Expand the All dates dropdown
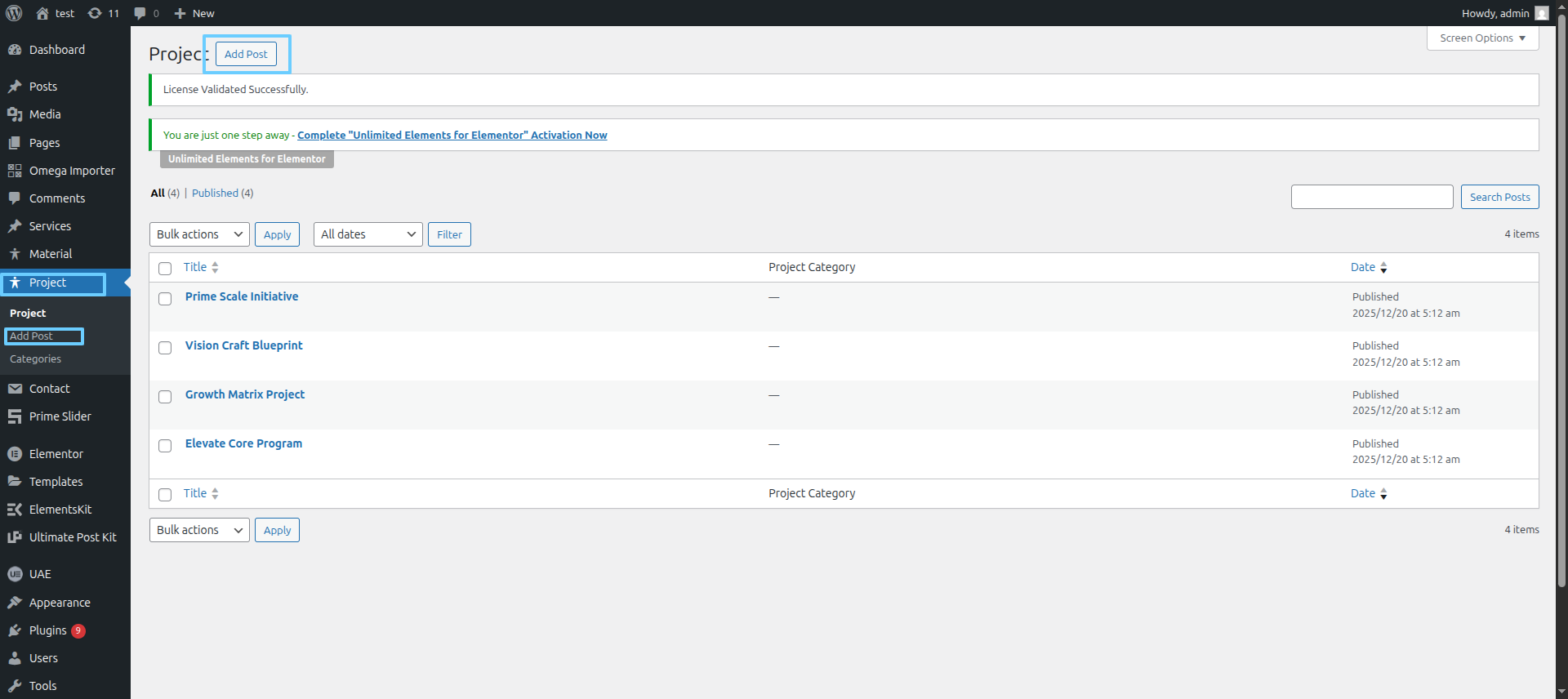 tap(367, 234)
